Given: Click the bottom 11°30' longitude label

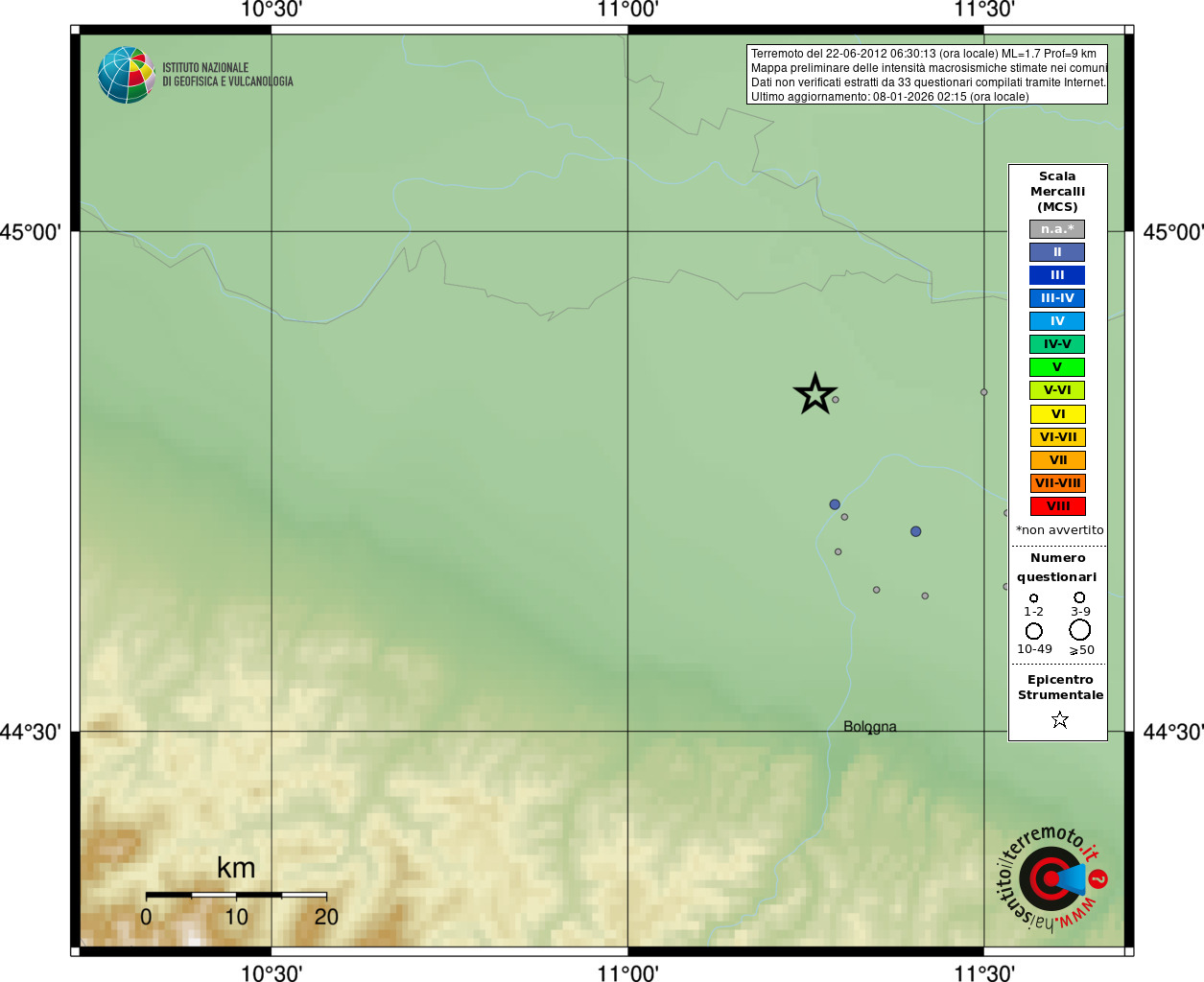Looking at the screenshot, I should [984, 973].
